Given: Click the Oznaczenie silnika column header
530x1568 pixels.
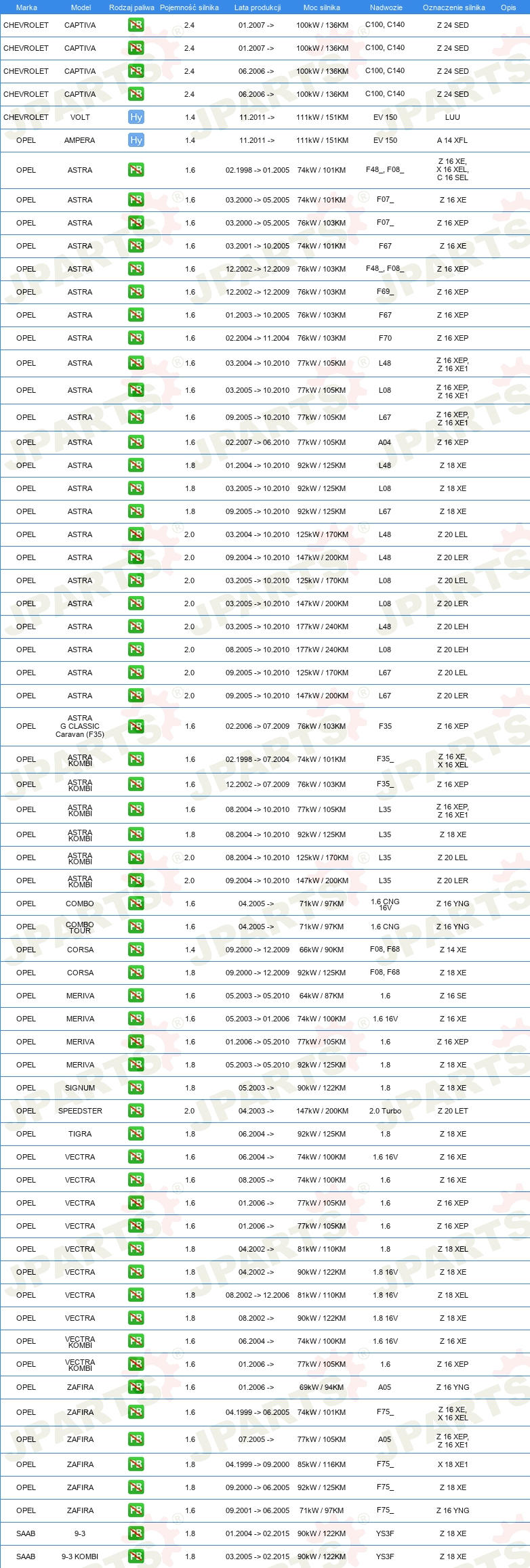Looking at the screenshot, I should (453, 7).
